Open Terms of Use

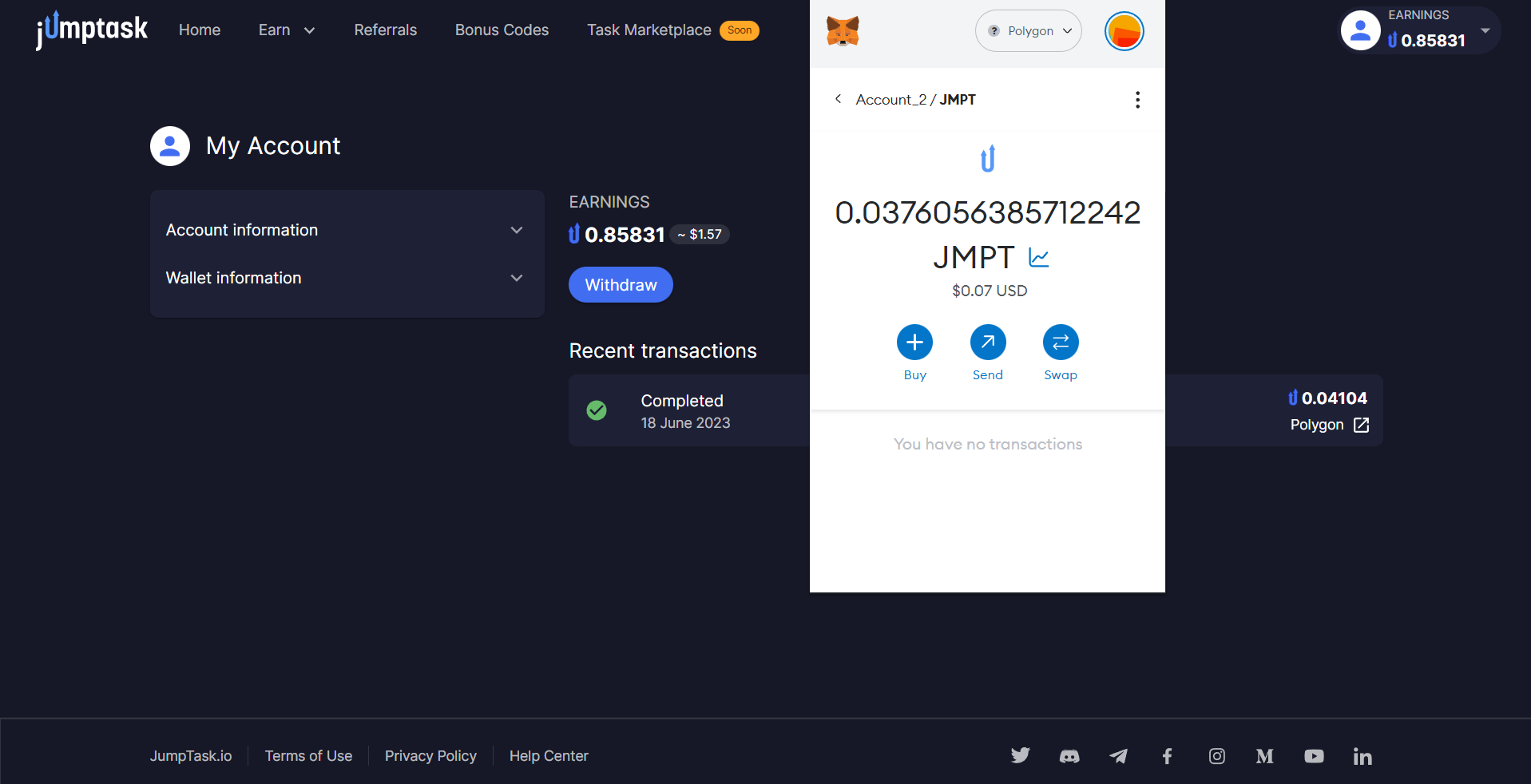coord(308,756)
